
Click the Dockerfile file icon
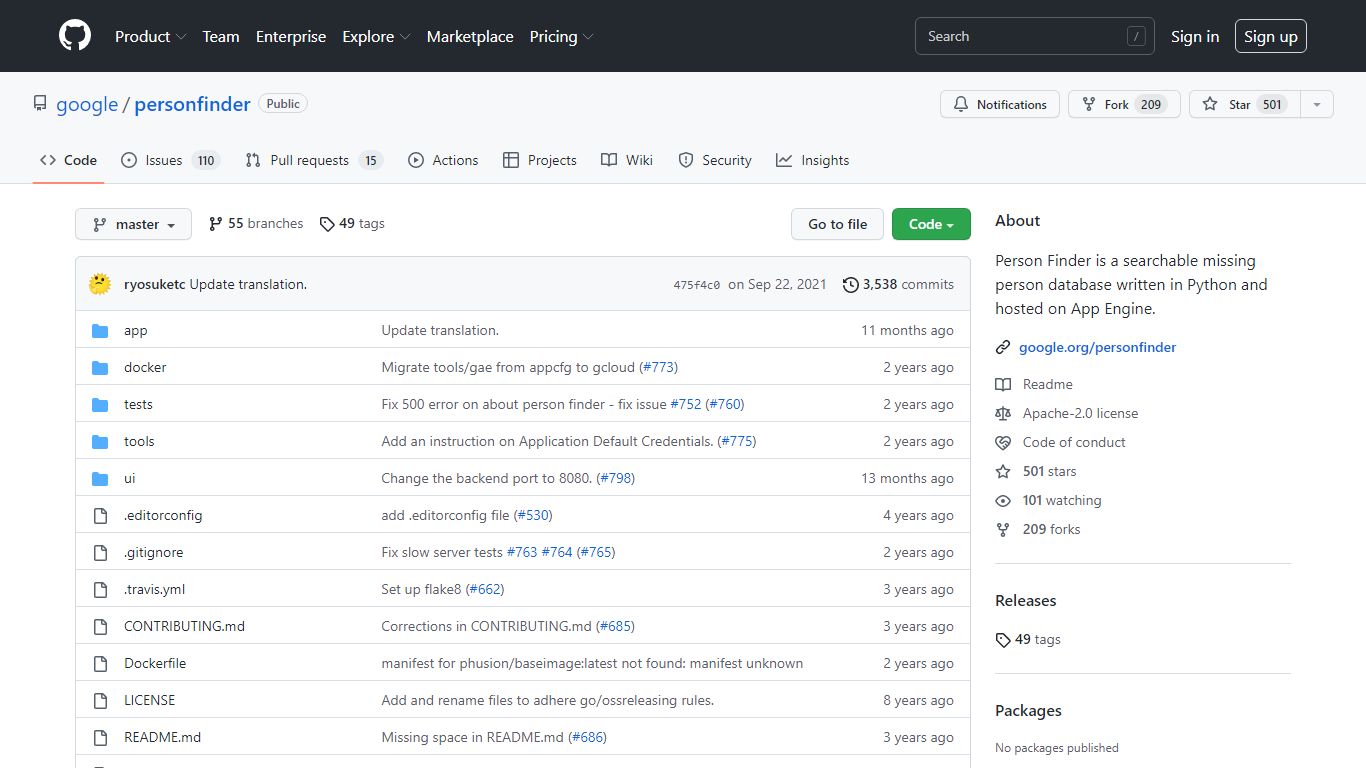(x=100, y=663)
